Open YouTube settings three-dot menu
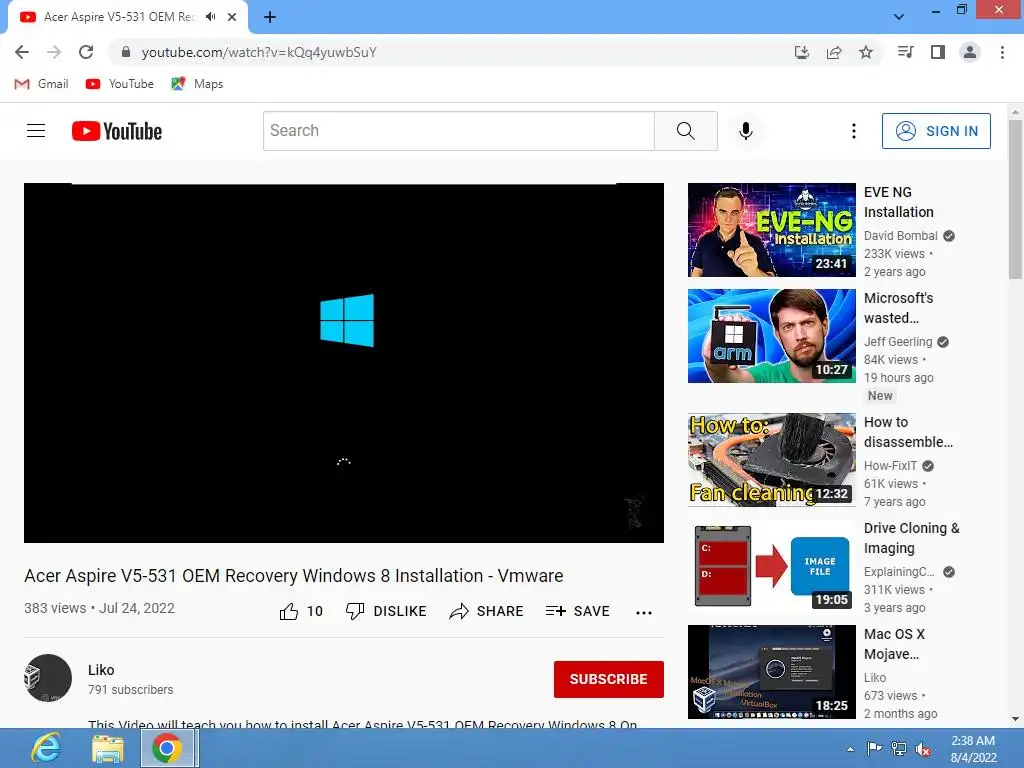 (x=854, y=131)
